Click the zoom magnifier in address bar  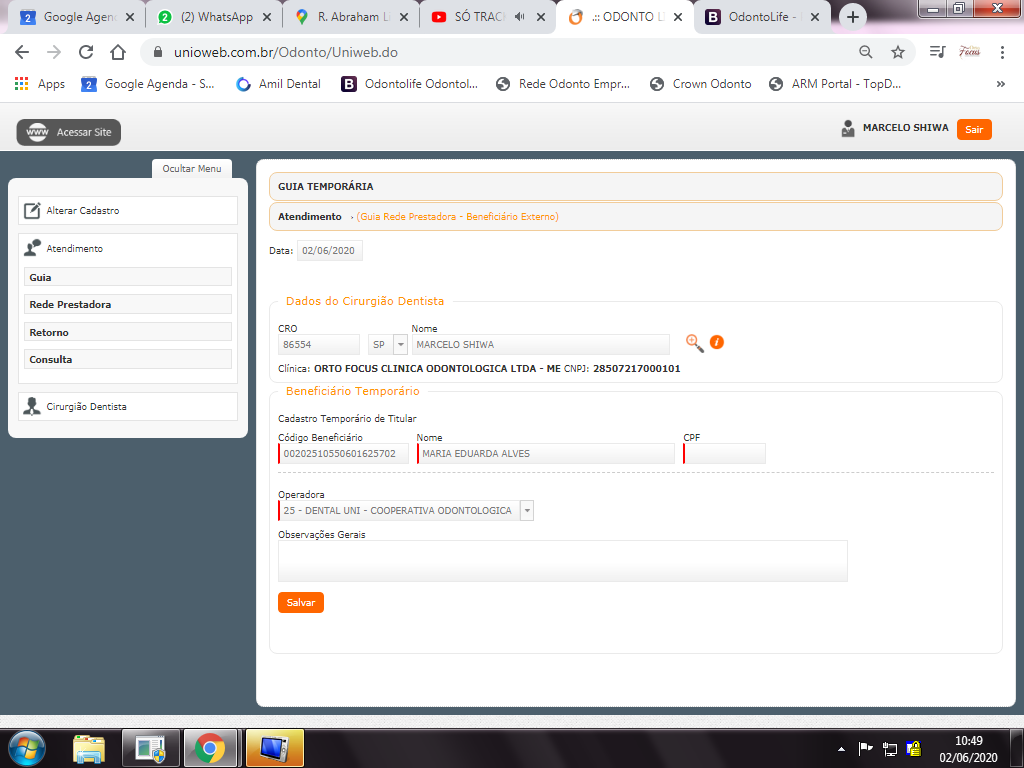[865, 52]
